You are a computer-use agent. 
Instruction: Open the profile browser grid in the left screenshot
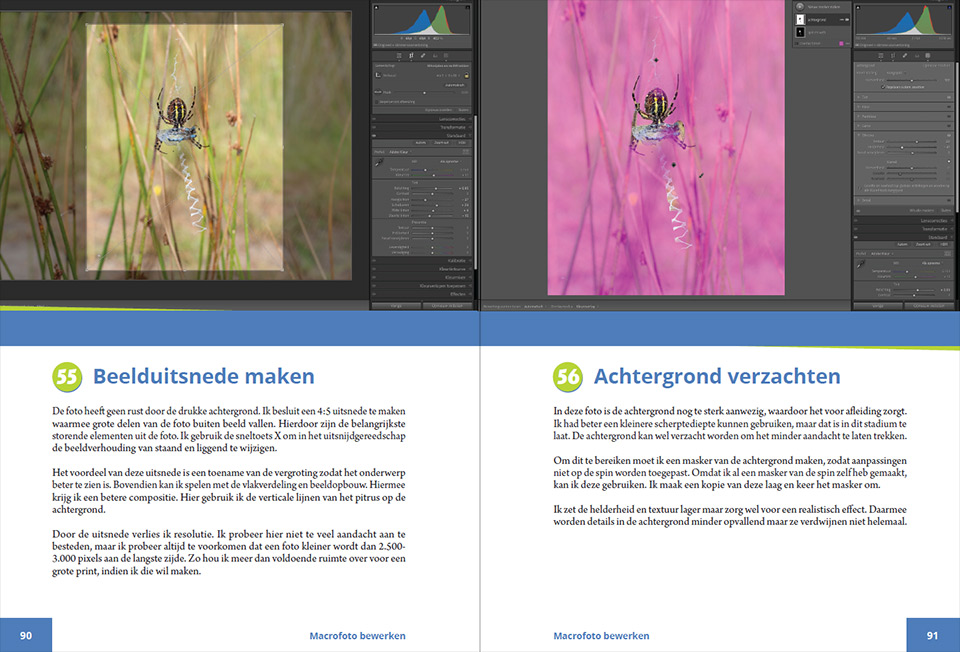point(465,152)
